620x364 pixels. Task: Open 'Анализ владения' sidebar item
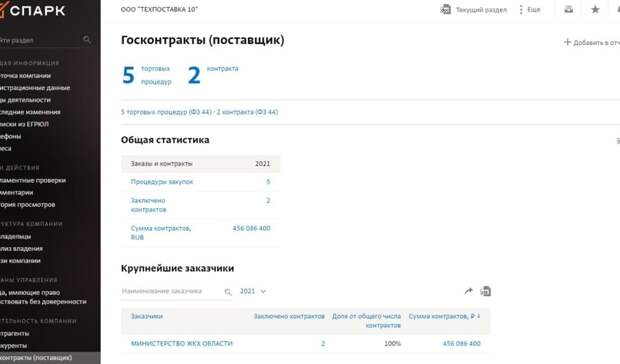(x=21, y=249)
